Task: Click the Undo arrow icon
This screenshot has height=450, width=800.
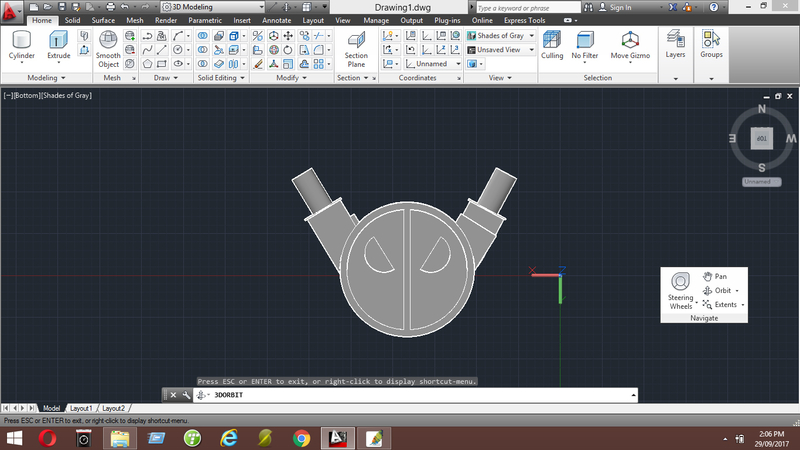Action: (x=124, y=7)
